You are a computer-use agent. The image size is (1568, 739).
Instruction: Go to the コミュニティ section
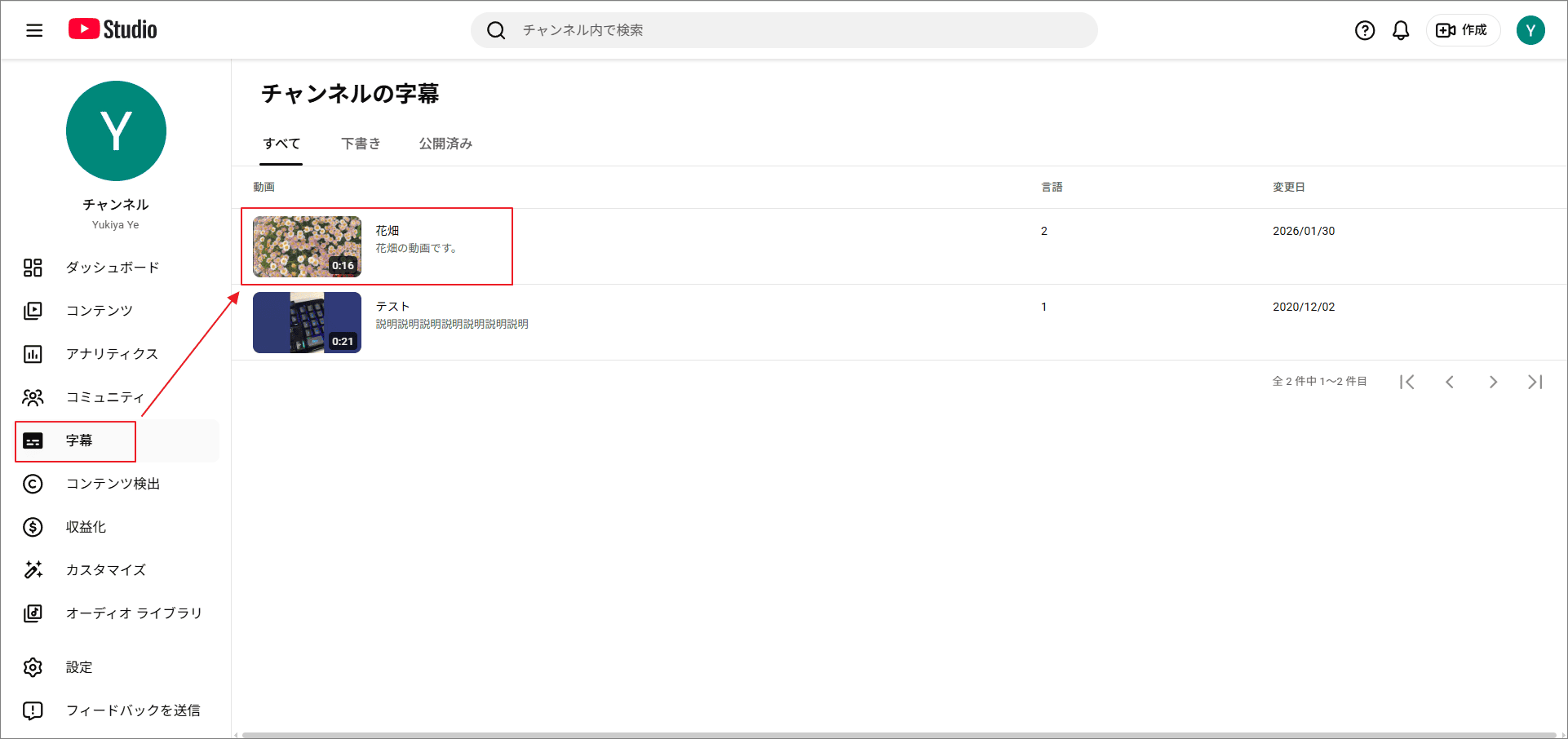104,397
